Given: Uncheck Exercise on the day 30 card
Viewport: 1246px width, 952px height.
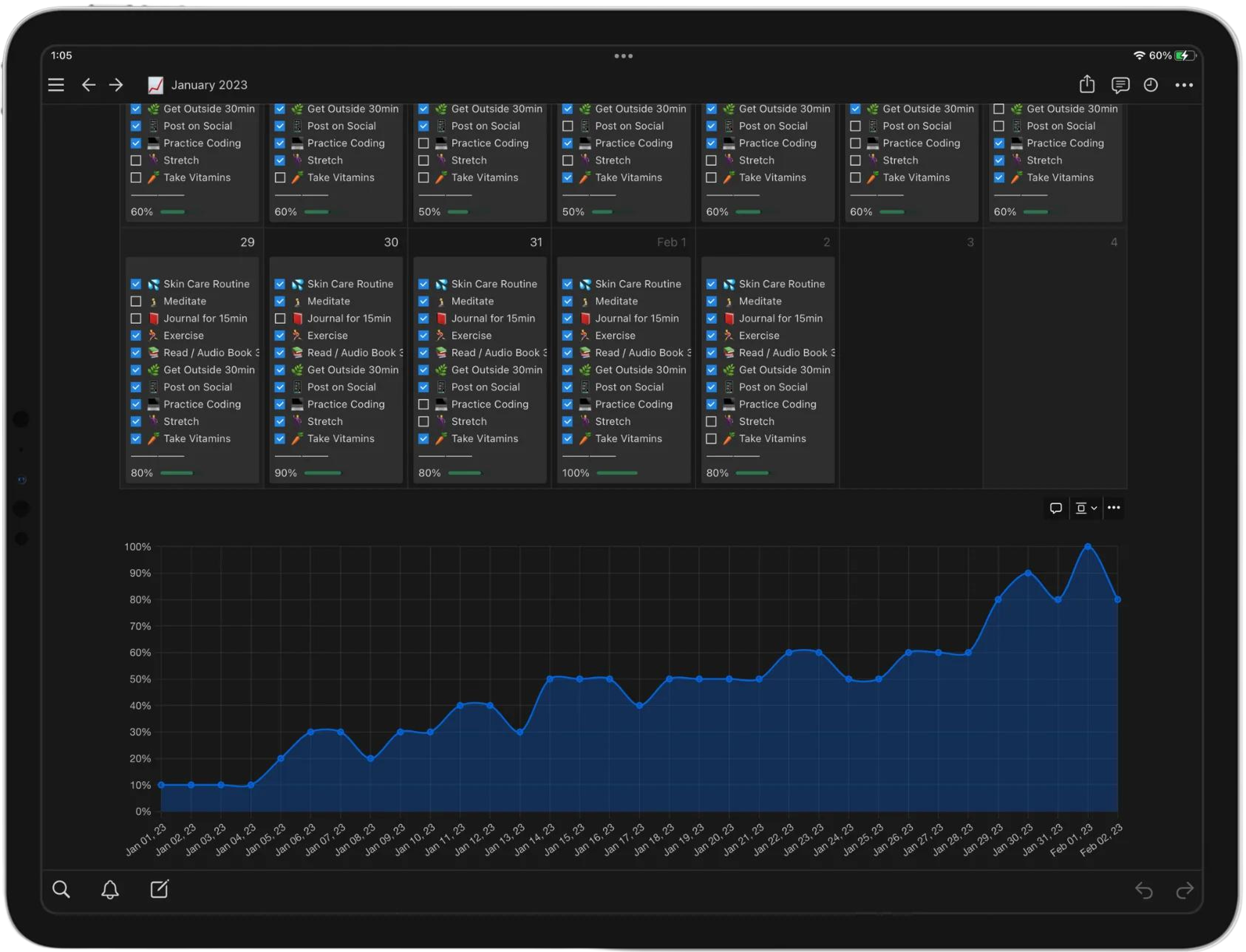Looking at the screenshot, I should pos(280,336).
